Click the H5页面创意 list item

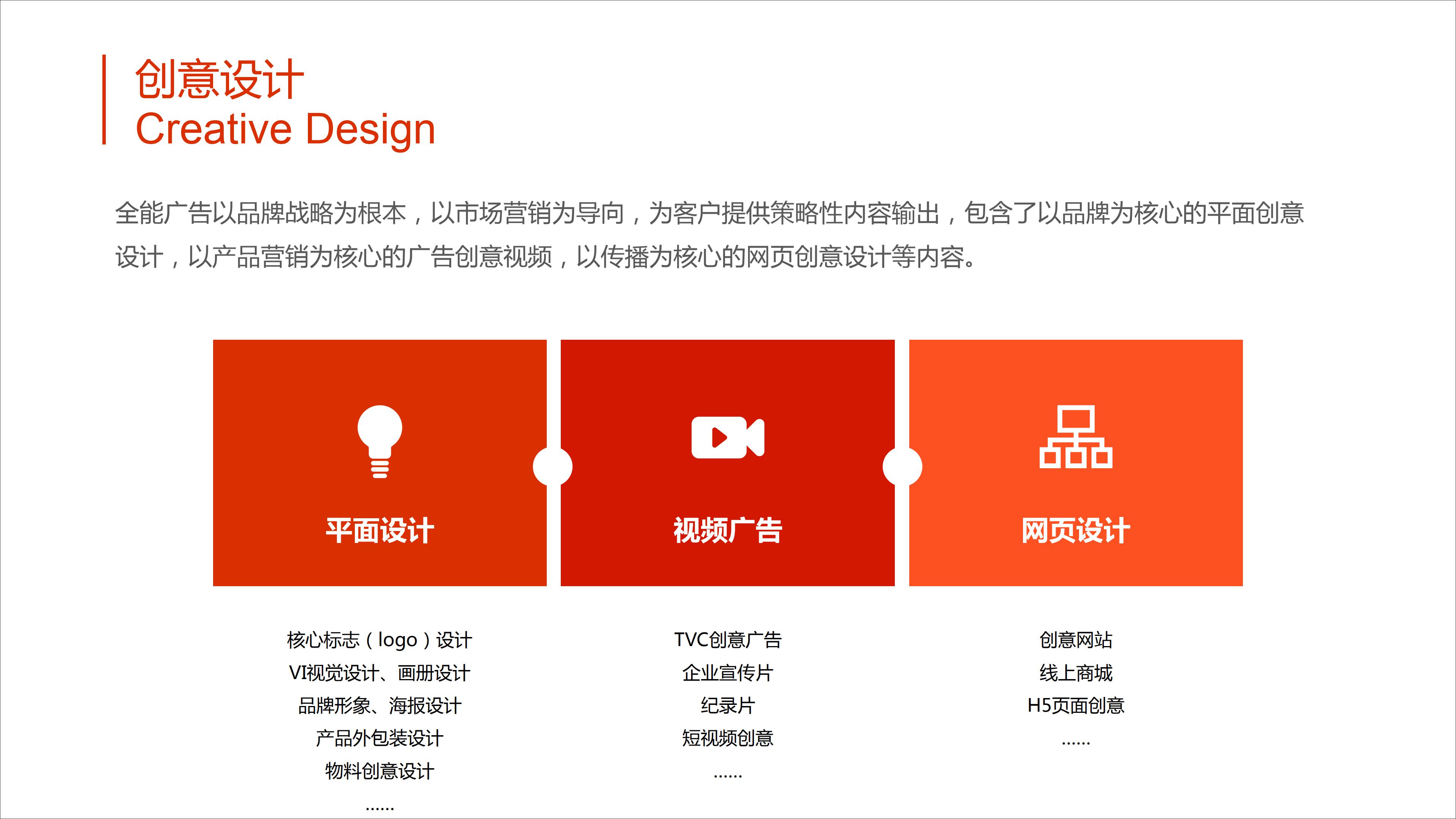1076,705
